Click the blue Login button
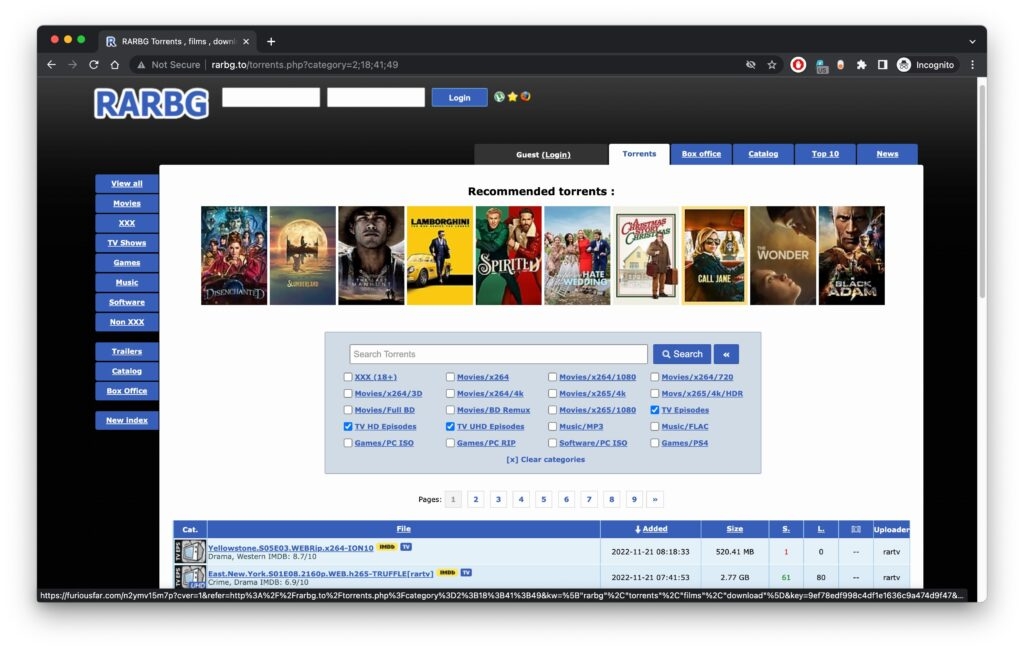 tap(459, 97)
